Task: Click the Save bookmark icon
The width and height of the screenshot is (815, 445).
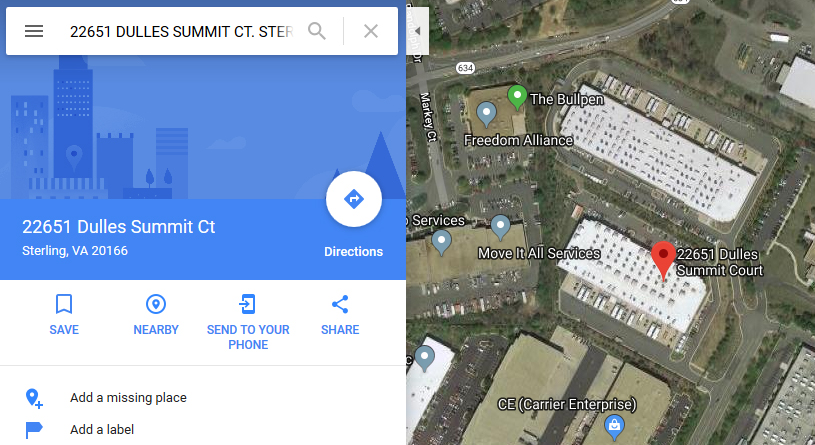Action: click(64, 304)
